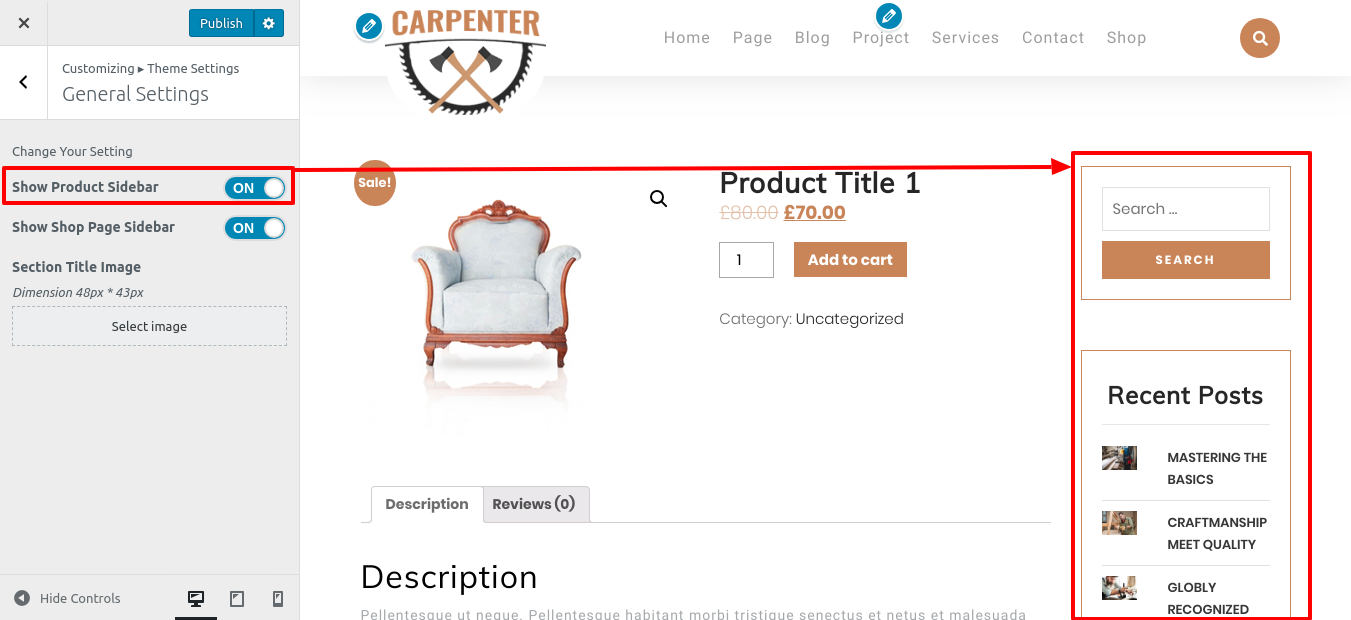This screenshot has width=1351, height=620.
Task: Click the edit pencil above the Project menu
Action: (x=888, y=16)
